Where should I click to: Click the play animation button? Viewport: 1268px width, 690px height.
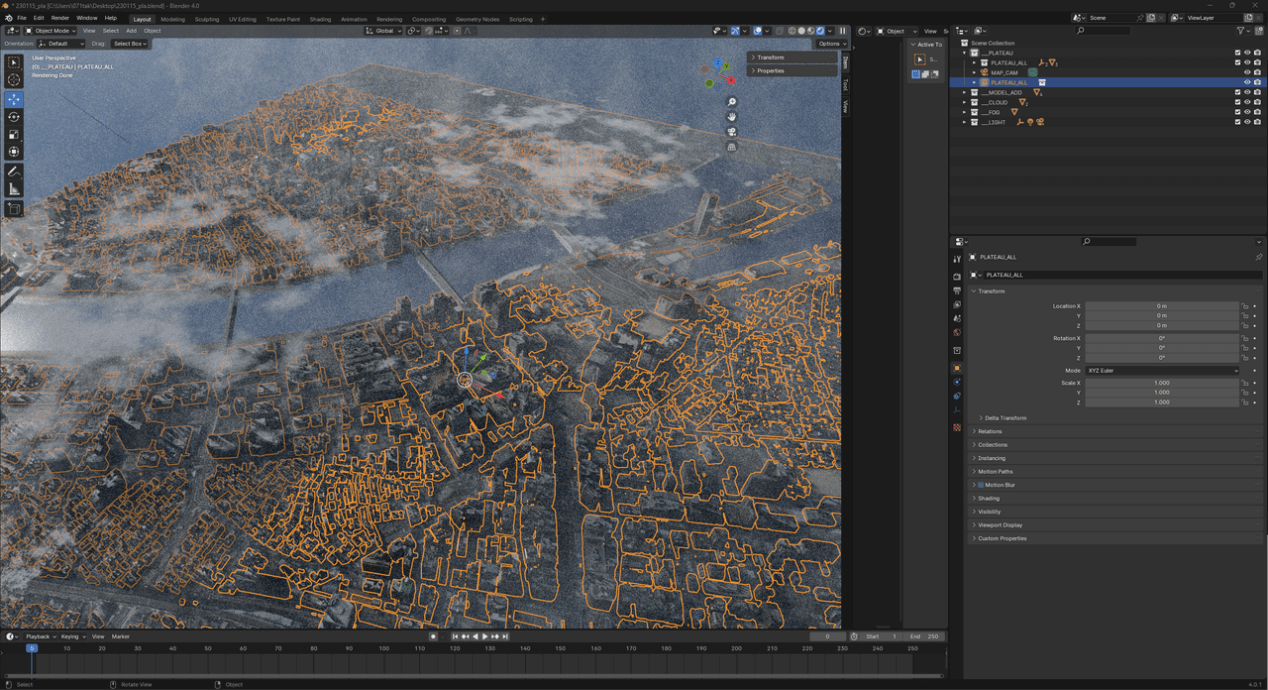[x=485, y=637]
